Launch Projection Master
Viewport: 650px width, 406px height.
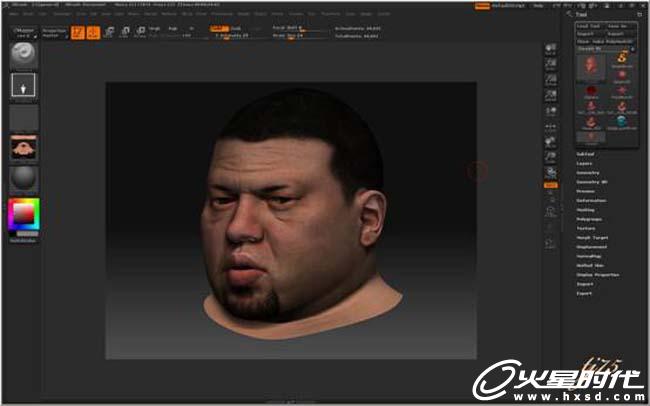[54, 33]
